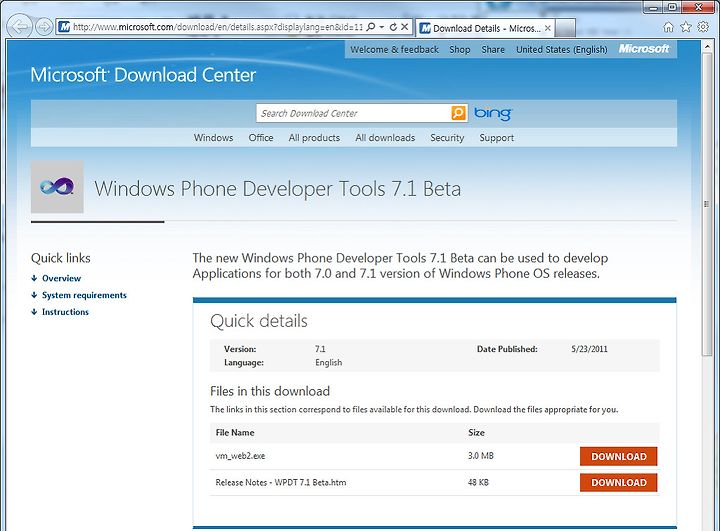720x531 pixels.
Task: Open the browser Home icon
Action: (x=669, y=27)
